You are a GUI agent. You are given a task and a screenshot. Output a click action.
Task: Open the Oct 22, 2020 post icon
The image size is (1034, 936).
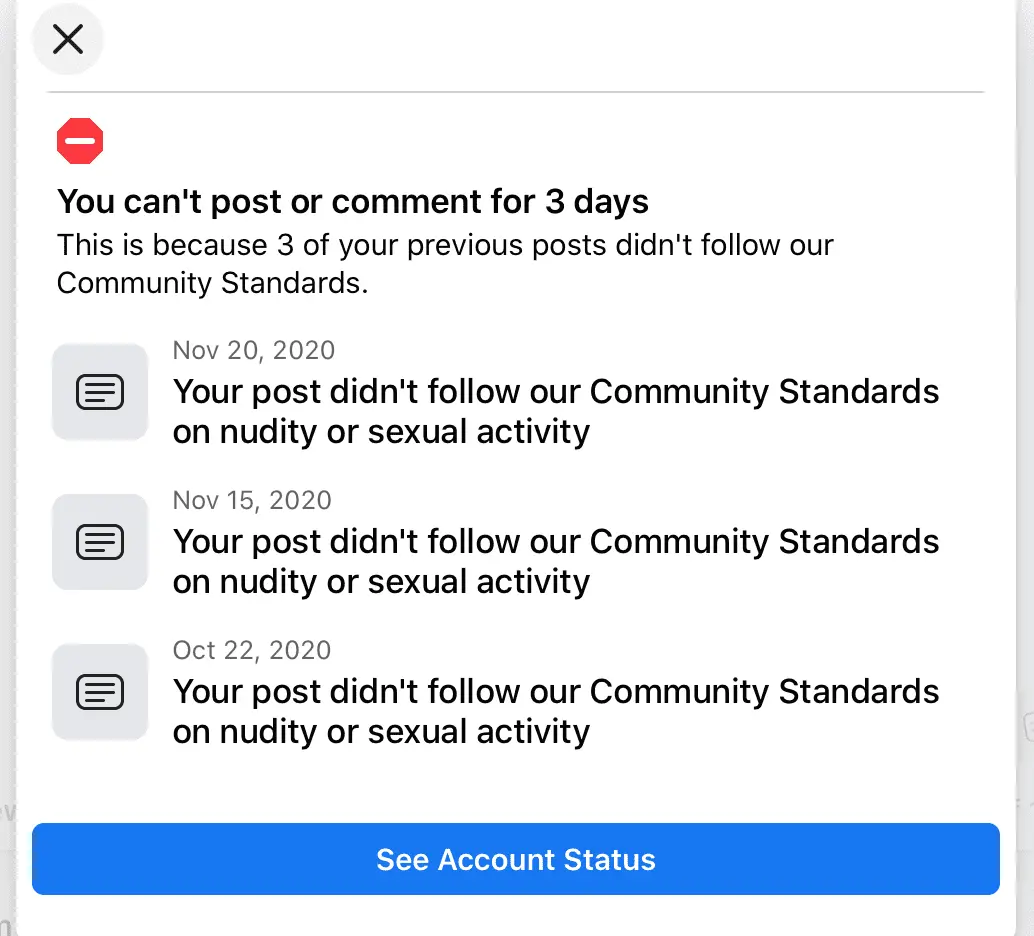[x=100, y=692]
